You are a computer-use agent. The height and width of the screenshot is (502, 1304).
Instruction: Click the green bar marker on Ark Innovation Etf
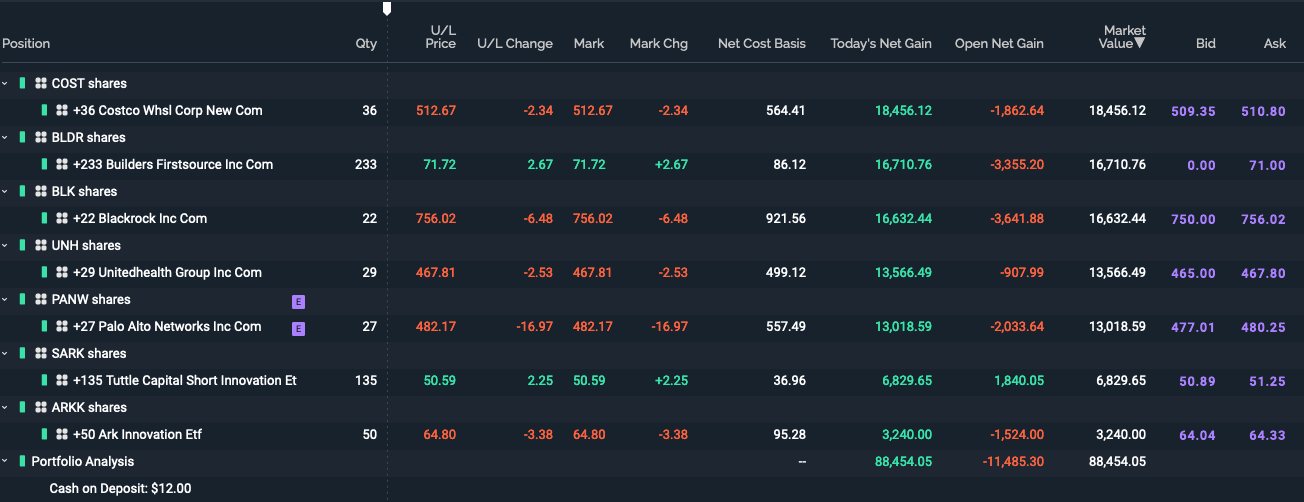point(44,434)
